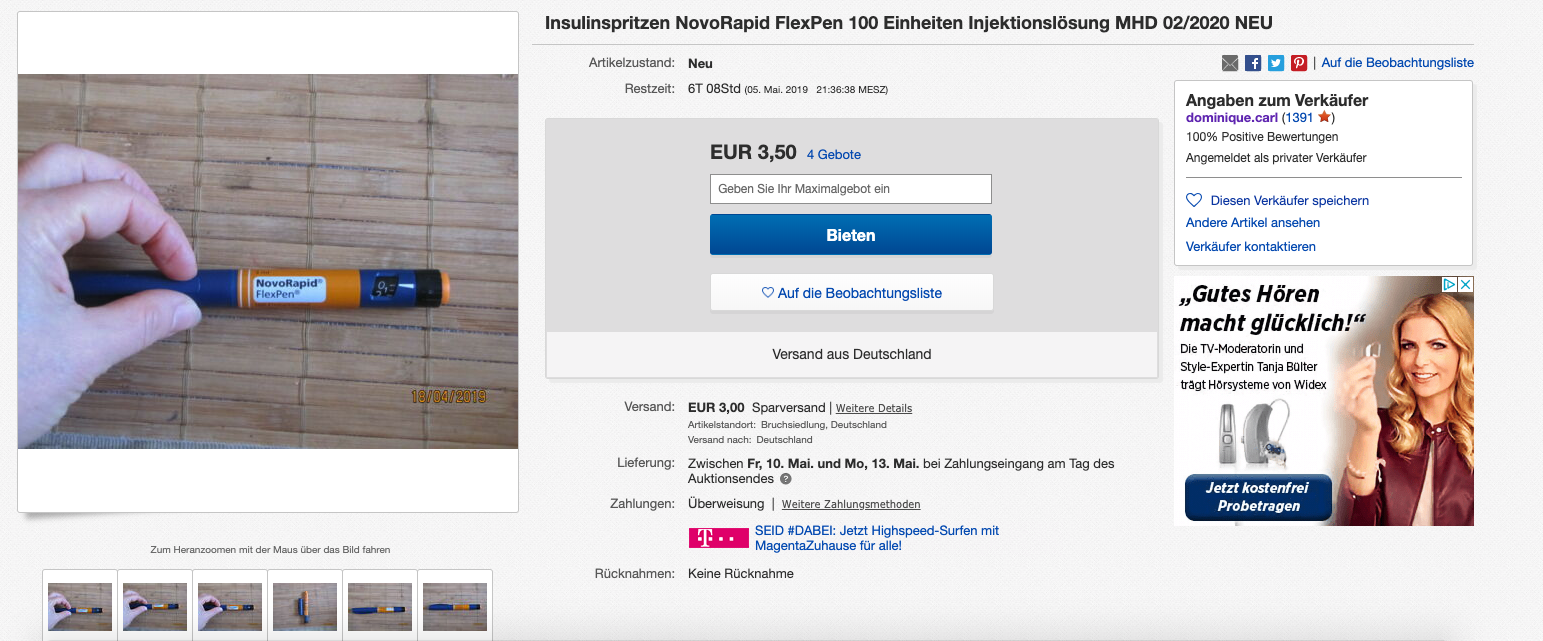Image resolution: width=1543 pixels, height=641 pixels.
Task: Click the heart icon to save this seller
Action: click(x=1194, y=200)
